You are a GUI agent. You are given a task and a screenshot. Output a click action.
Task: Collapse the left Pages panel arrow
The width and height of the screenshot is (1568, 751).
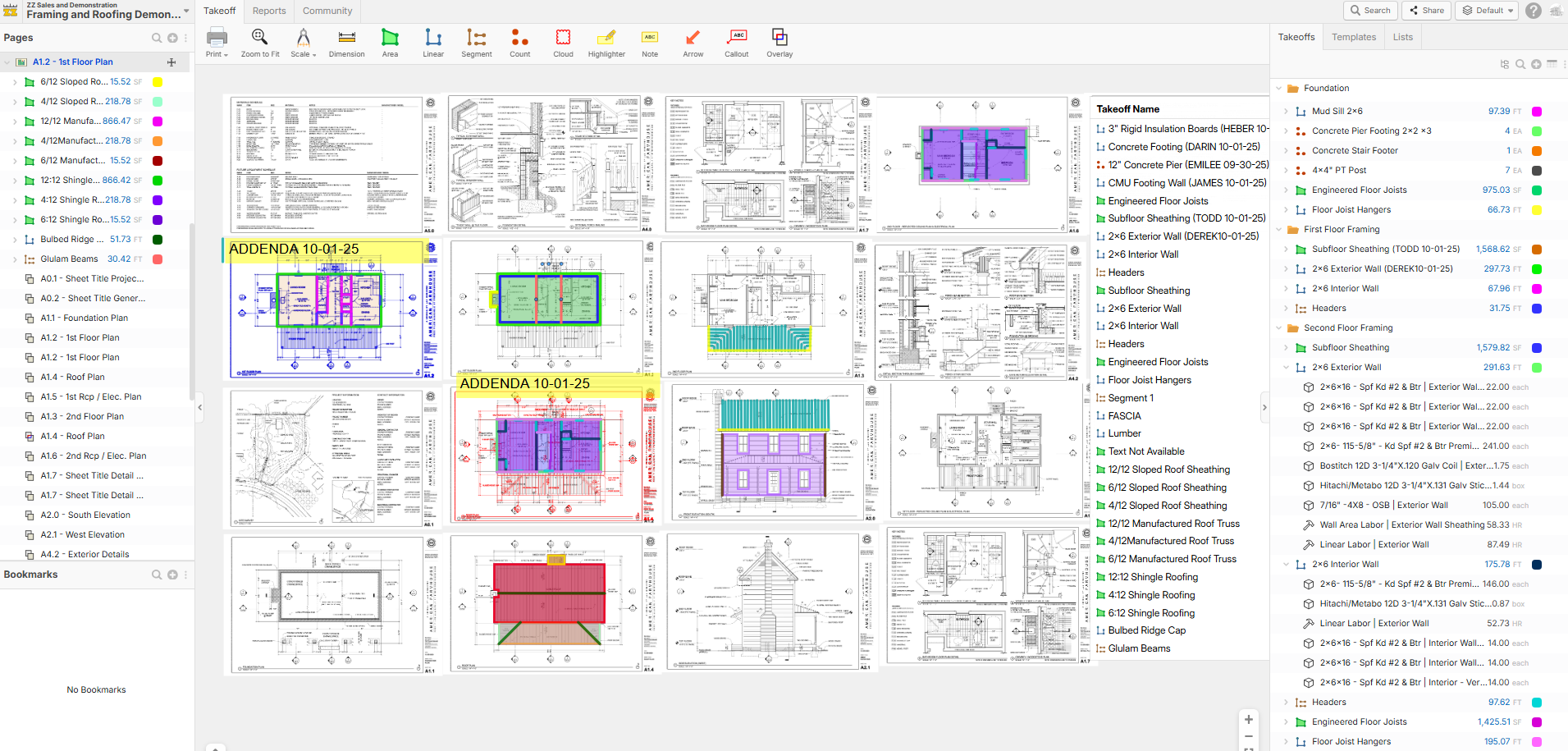[x=200, y=407]
